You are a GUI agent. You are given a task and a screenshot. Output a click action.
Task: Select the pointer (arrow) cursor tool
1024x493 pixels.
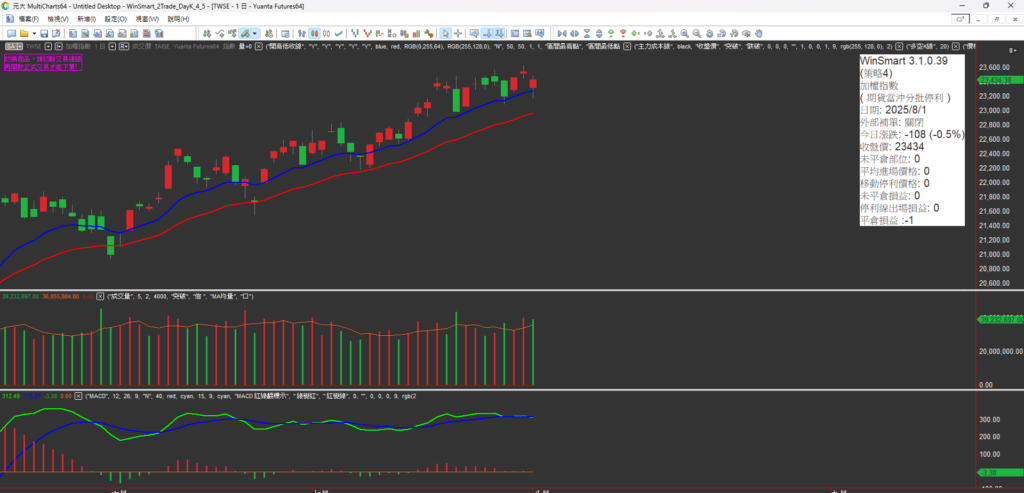pyautogui.click(x=445, y=33)
